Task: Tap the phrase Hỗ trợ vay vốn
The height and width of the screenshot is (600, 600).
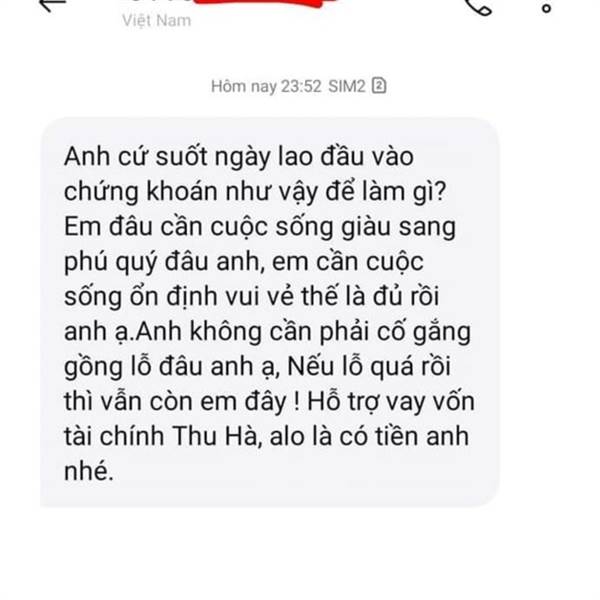Action: coord(391,401)
